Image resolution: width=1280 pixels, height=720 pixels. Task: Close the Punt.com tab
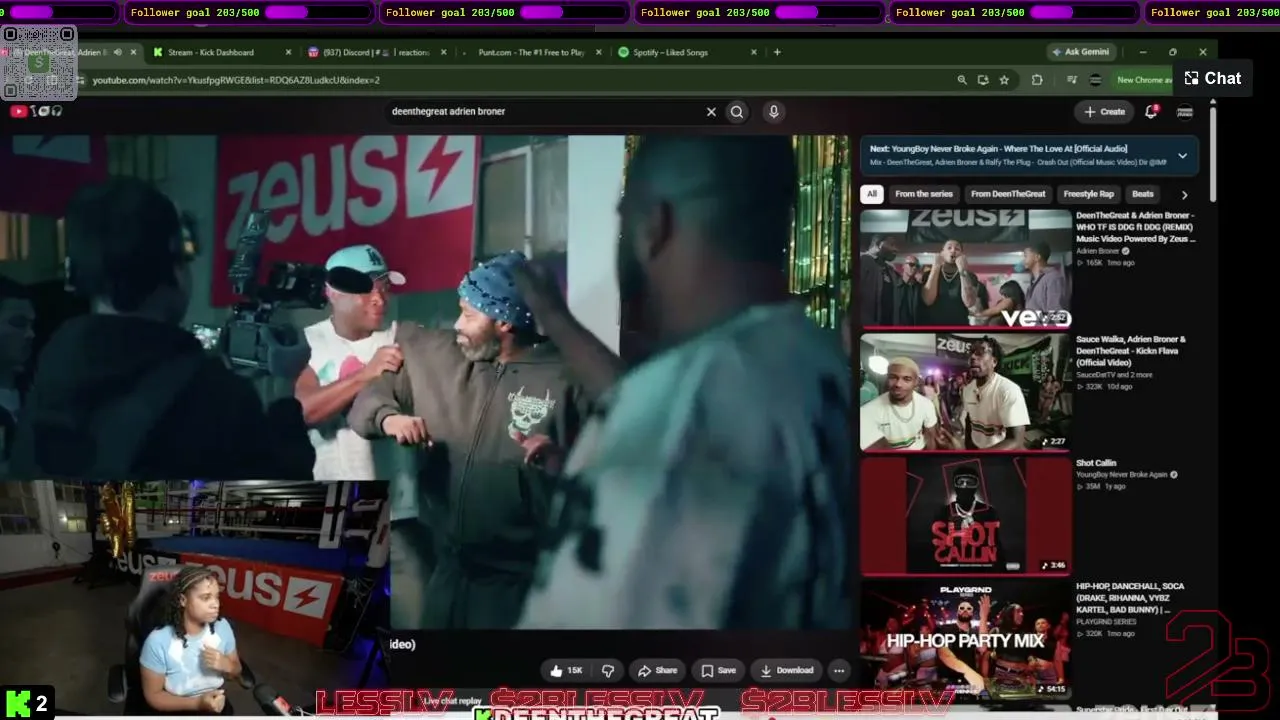[x=597, y=52]
